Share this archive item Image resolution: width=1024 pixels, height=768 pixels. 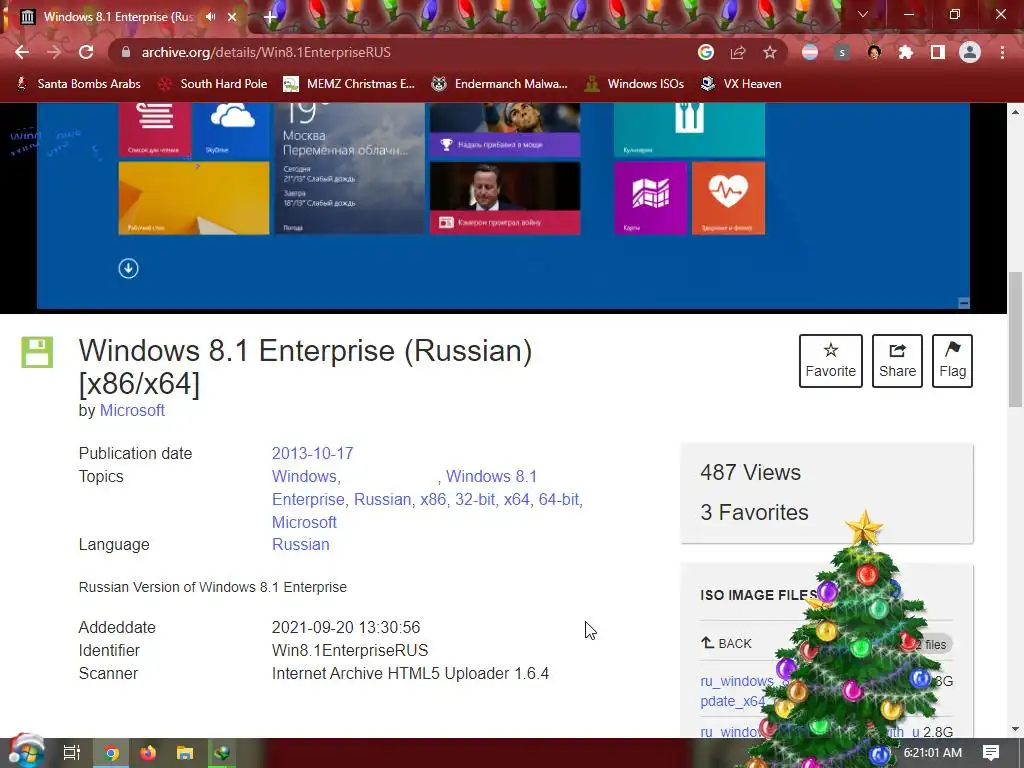click(897, 360)
